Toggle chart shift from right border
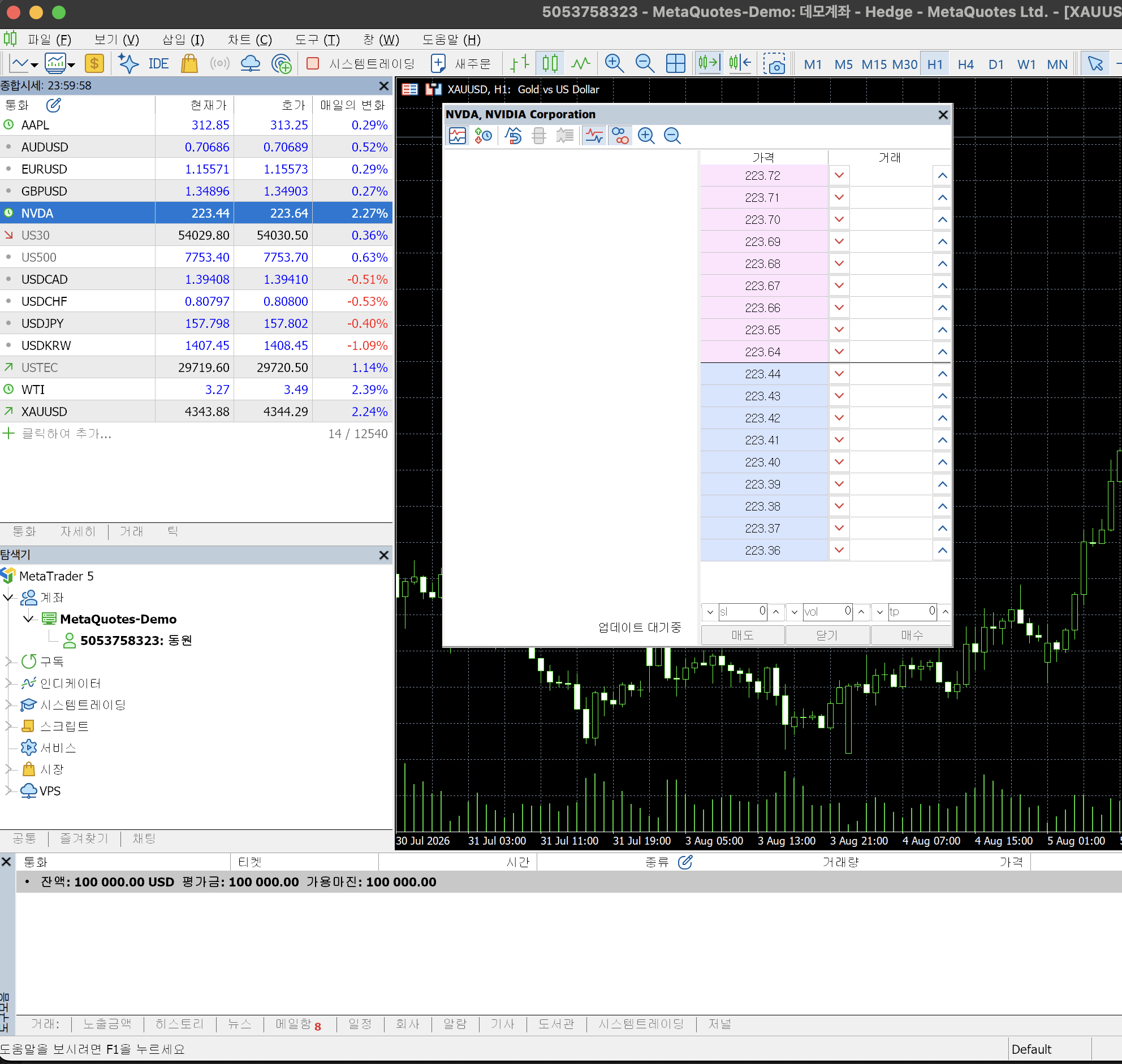 tap(740, 63)
